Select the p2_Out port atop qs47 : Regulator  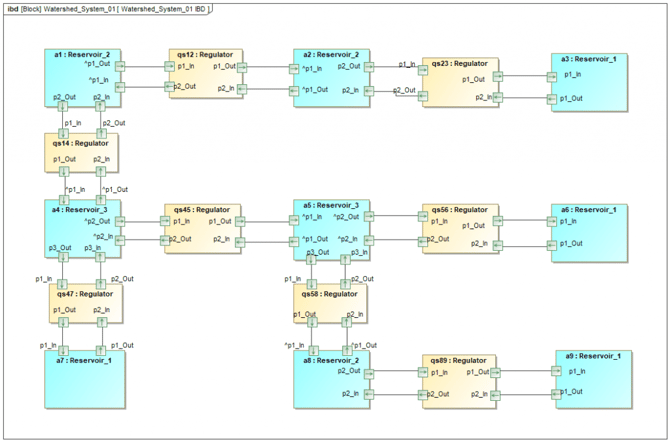click(100, 284)
